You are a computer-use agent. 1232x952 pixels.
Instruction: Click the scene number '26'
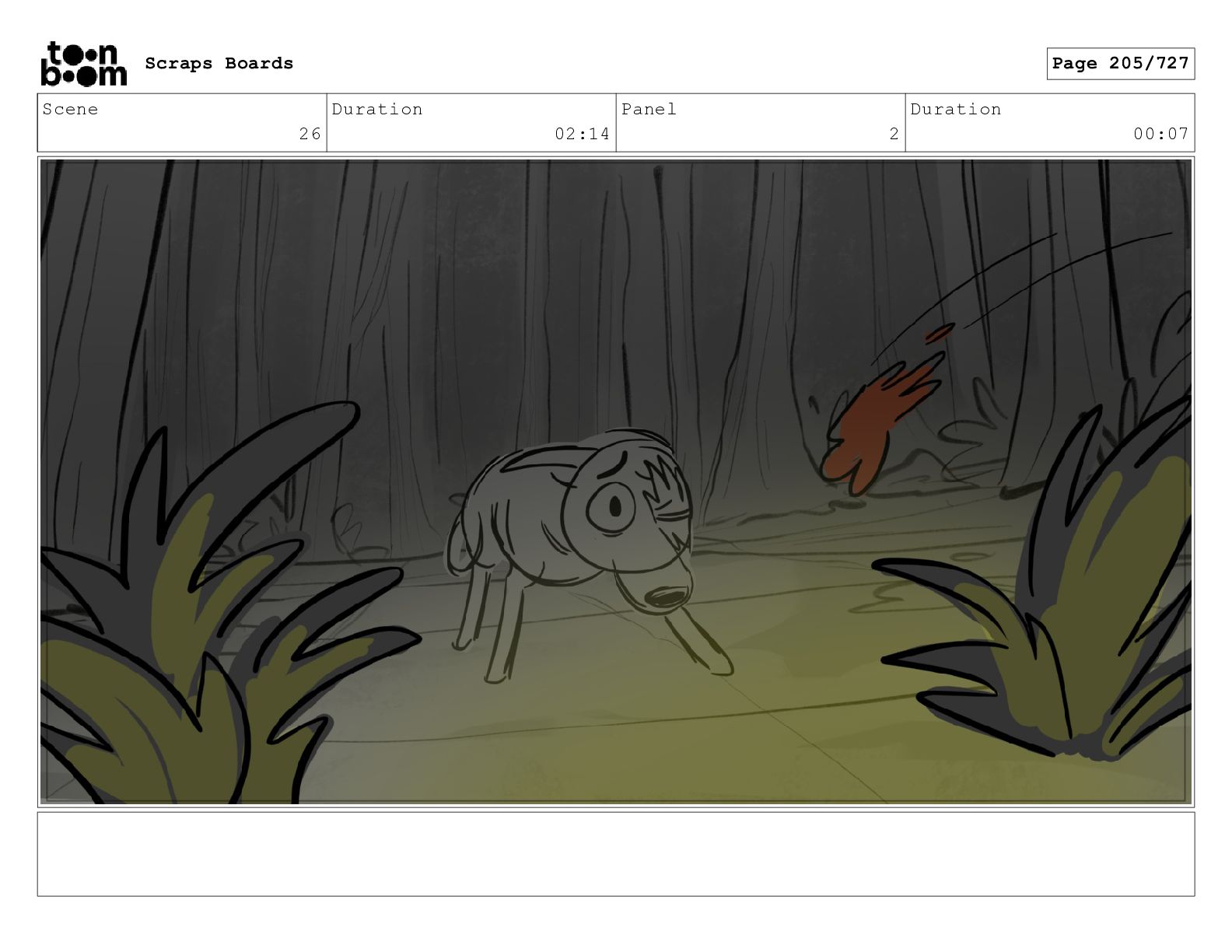pyautogui.click(x=310, y=135)
